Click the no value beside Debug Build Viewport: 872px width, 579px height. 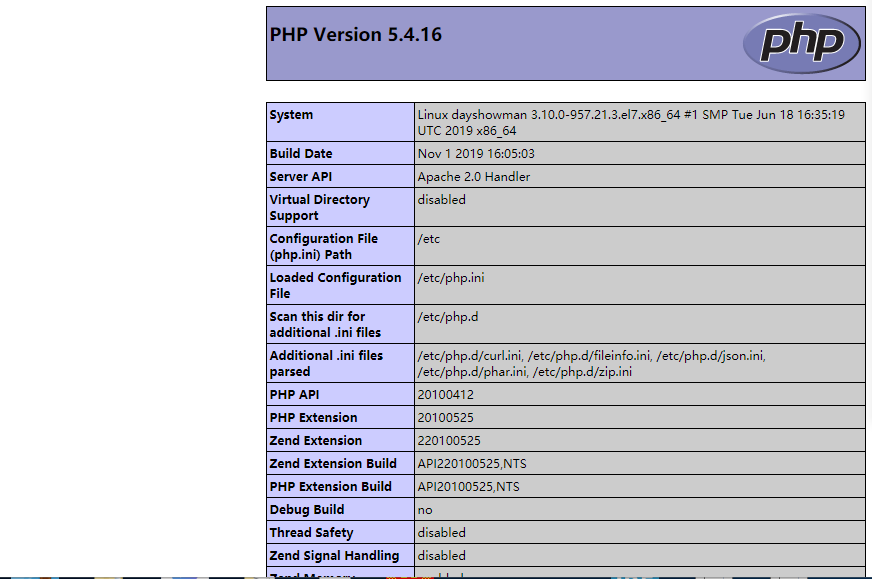coord(423,510)
